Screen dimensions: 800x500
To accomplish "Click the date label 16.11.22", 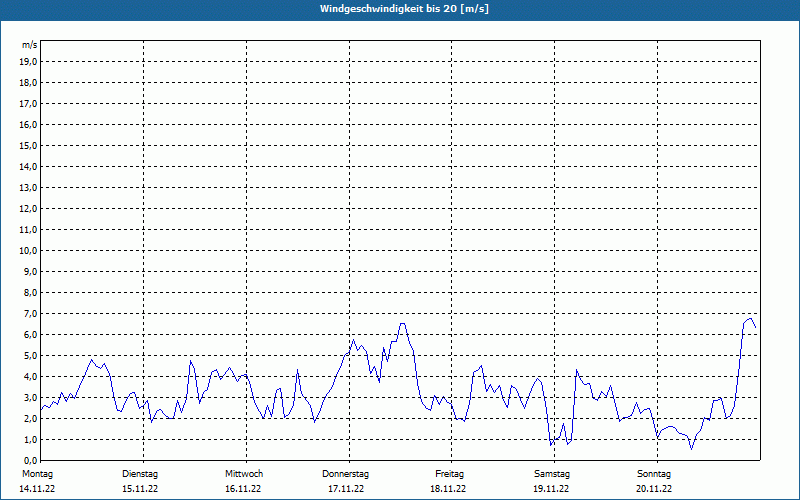I will pyautogui.click(x=243, y=489).
